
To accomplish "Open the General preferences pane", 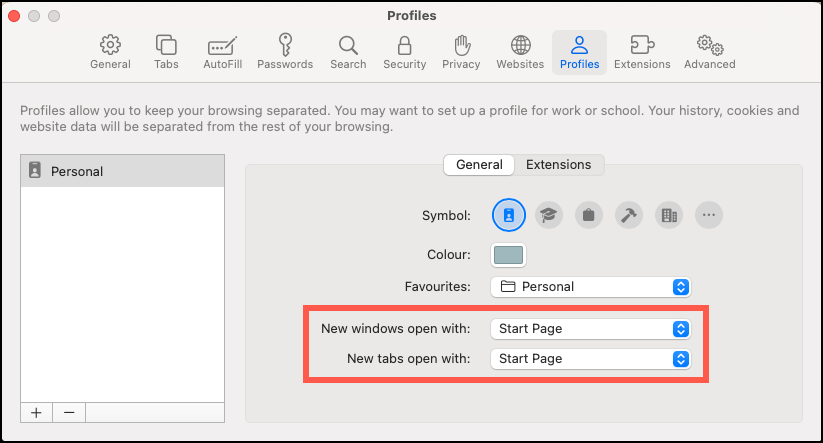I will click(x=110, y=52).
